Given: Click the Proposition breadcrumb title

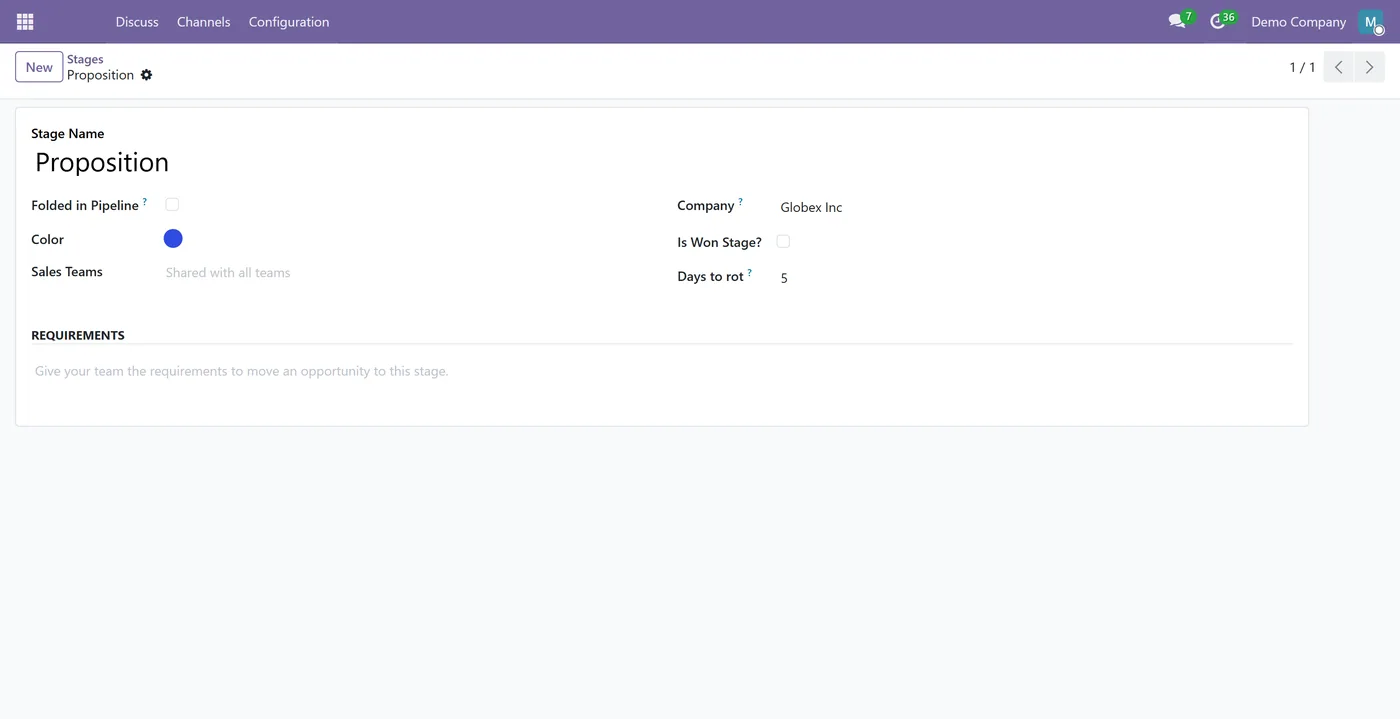Looking at the screenshot, I should pos(100,75).
